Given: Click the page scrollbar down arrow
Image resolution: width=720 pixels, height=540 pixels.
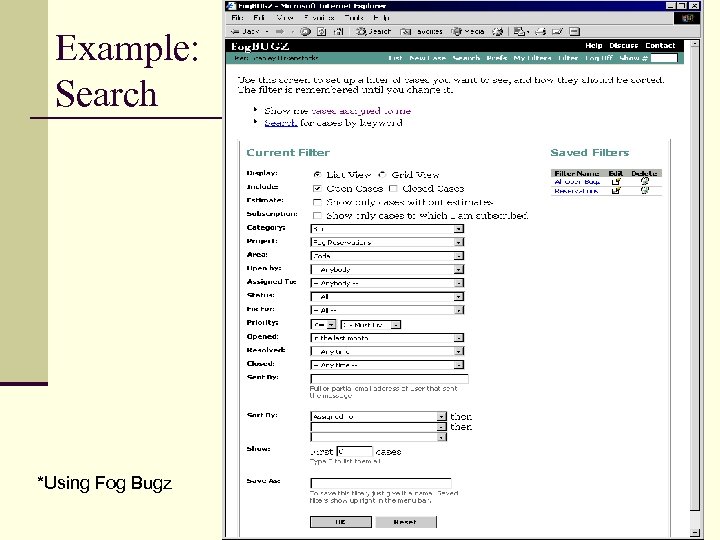Looking at the screenshot, I should (695, 533).
